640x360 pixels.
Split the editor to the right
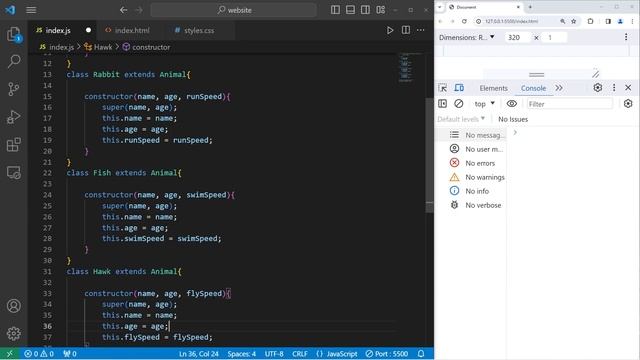pyautogui.click(x=406, y=30)
